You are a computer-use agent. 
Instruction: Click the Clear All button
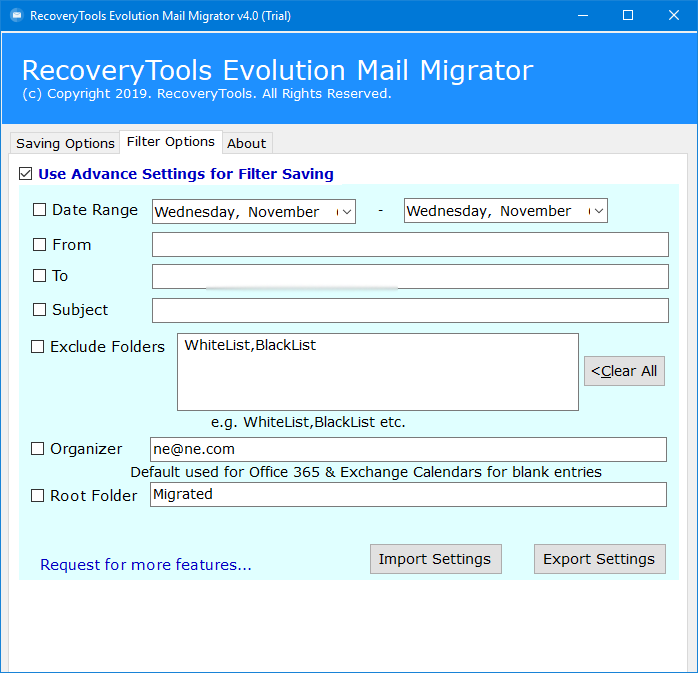[624, 371]
